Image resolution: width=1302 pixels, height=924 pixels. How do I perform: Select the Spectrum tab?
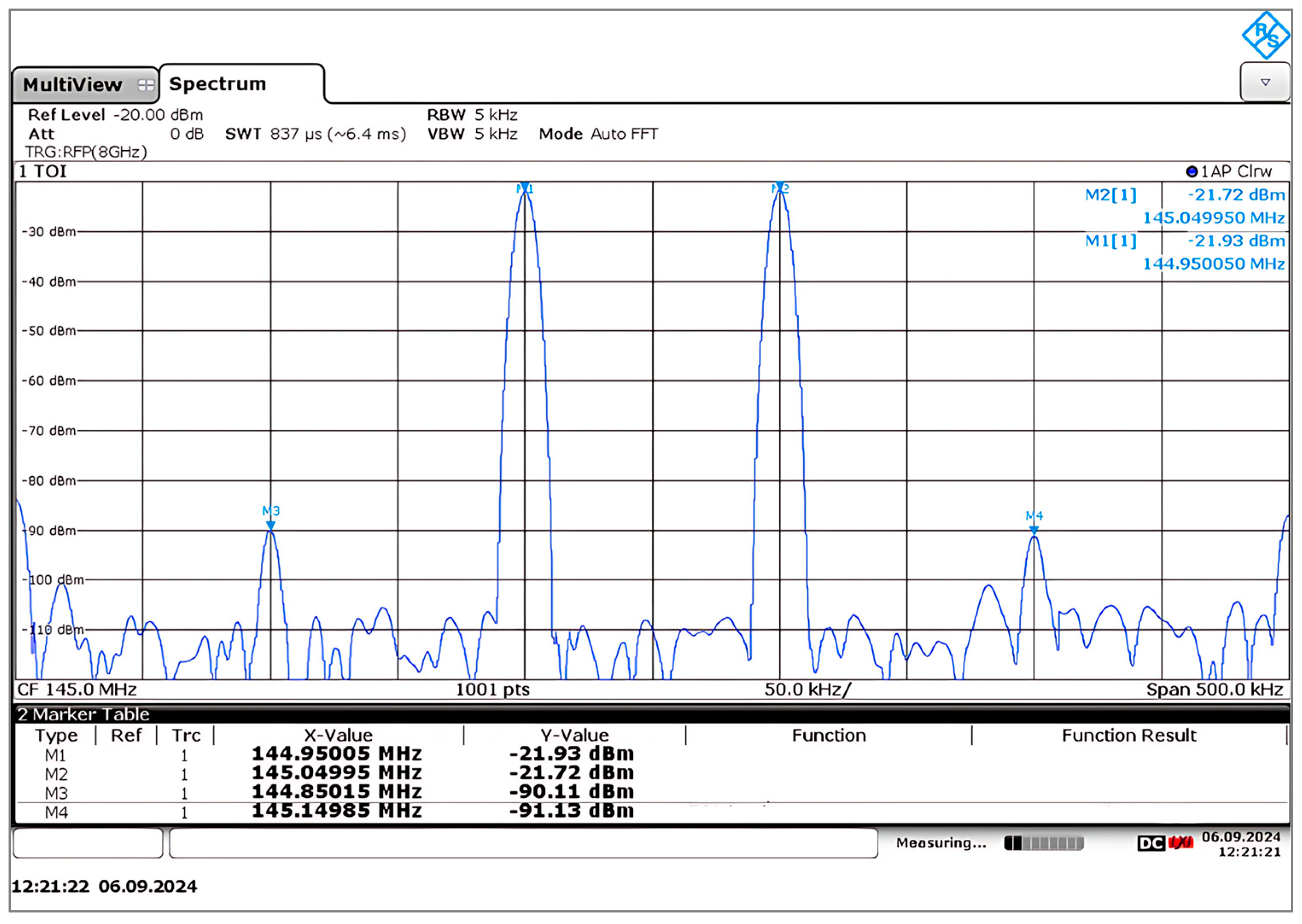click(218, 84)
